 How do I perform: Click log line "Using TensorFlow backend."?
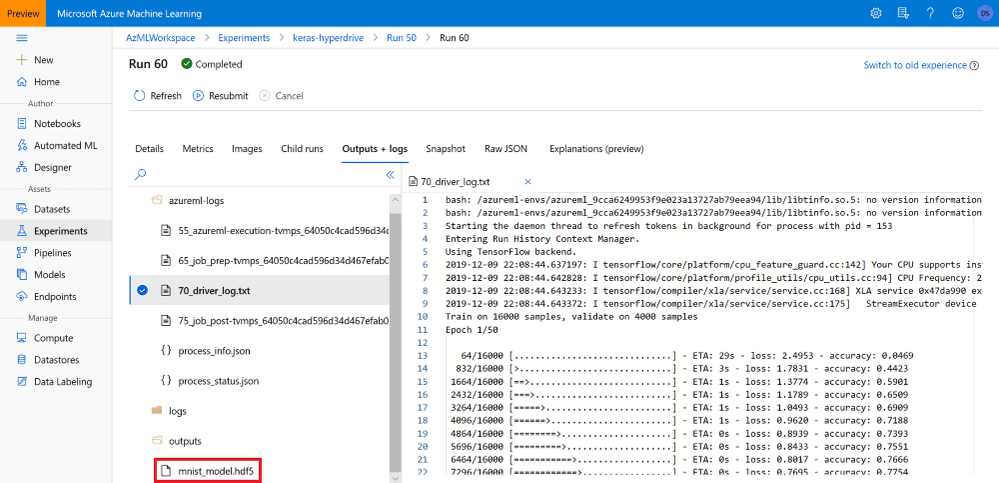coord(511,252)
